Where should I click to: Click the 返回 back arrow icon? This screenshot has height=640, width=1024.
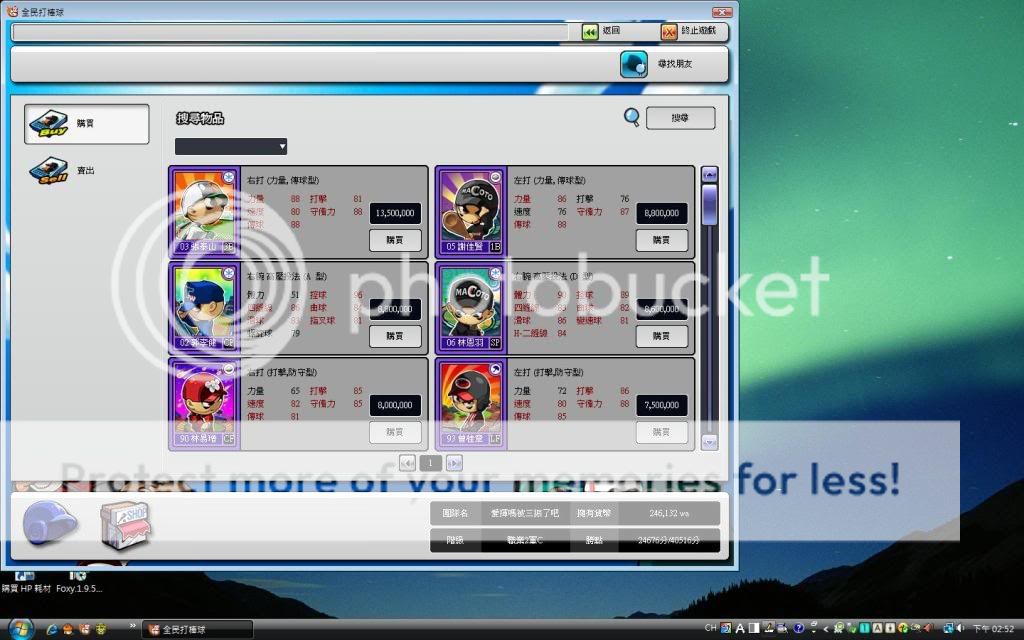point(591,32)
